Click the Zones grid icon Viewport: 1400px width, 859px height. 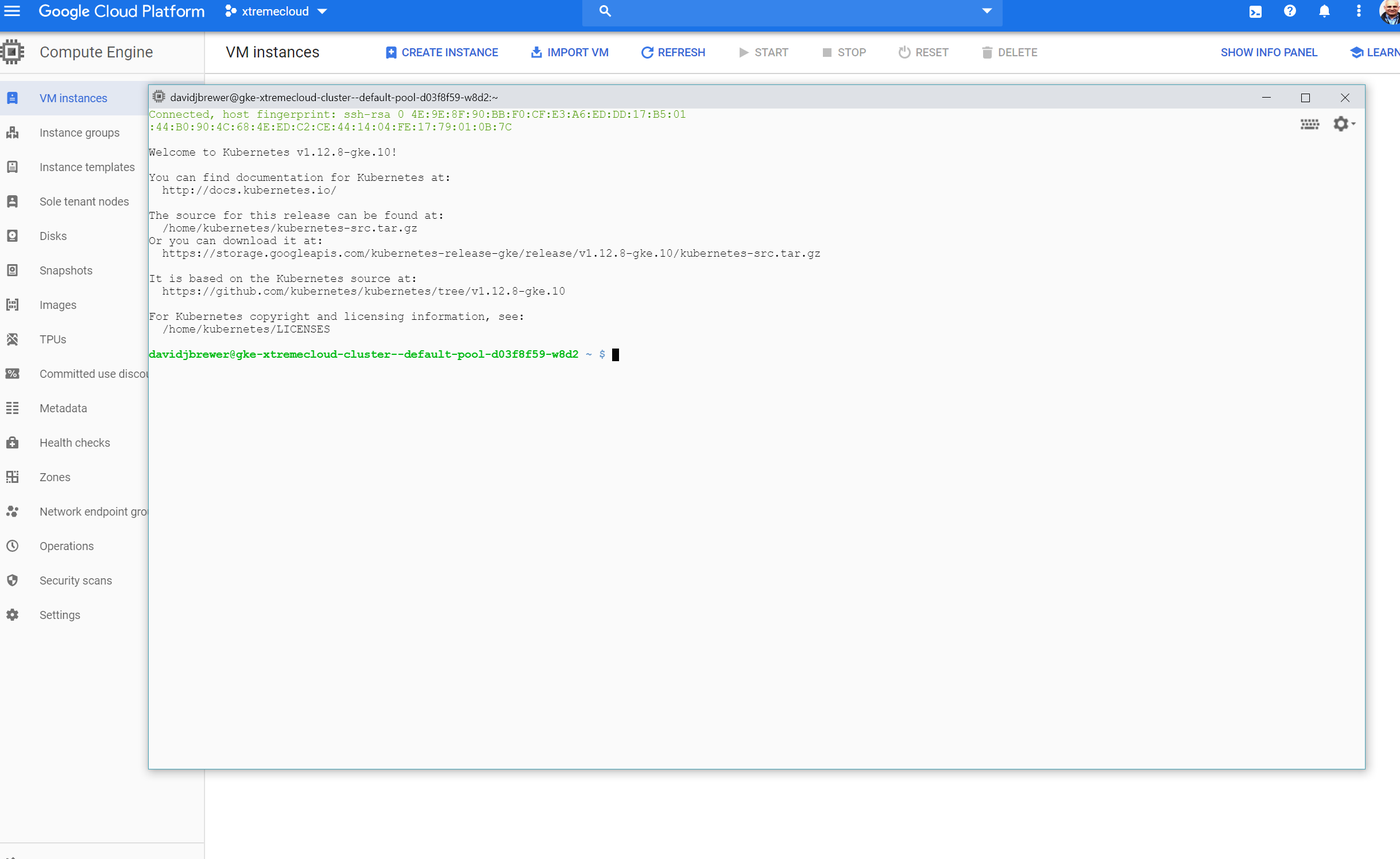(12, 477)
